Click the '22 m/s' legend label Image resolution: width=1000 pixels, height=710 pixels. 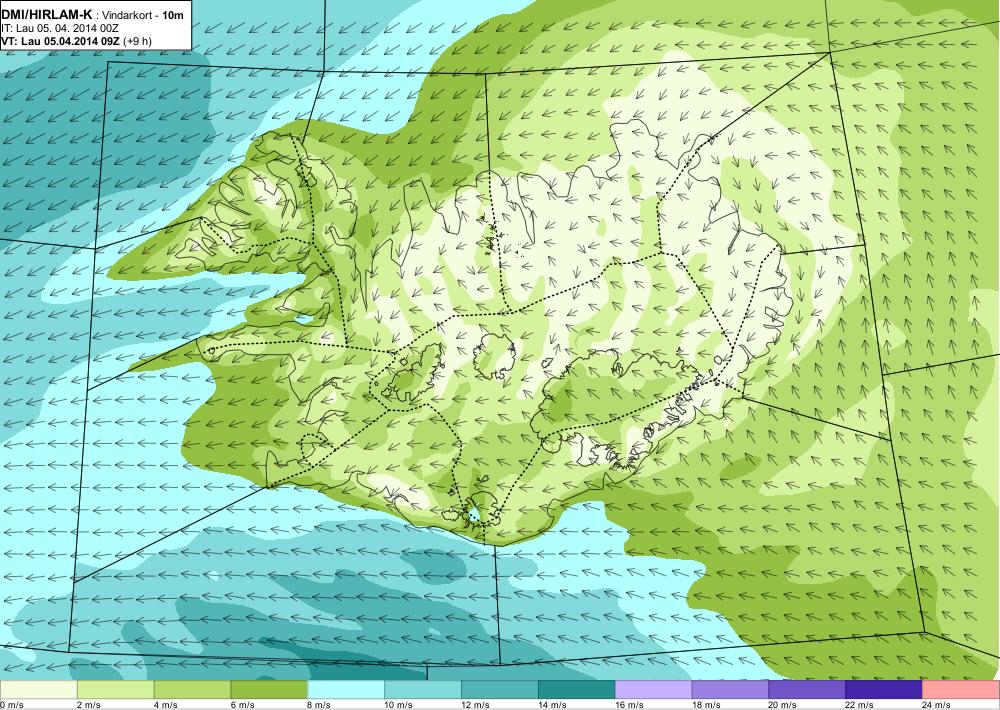click(x=860, y=705)
